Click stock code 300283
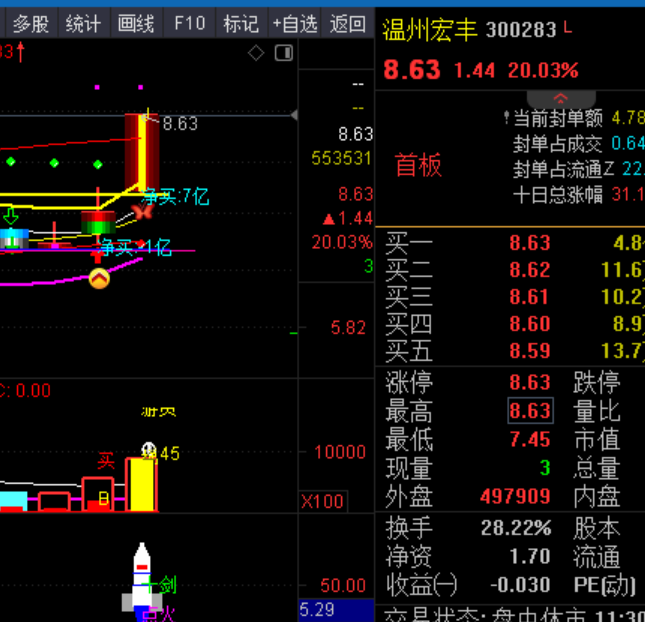 pos(521,30)
